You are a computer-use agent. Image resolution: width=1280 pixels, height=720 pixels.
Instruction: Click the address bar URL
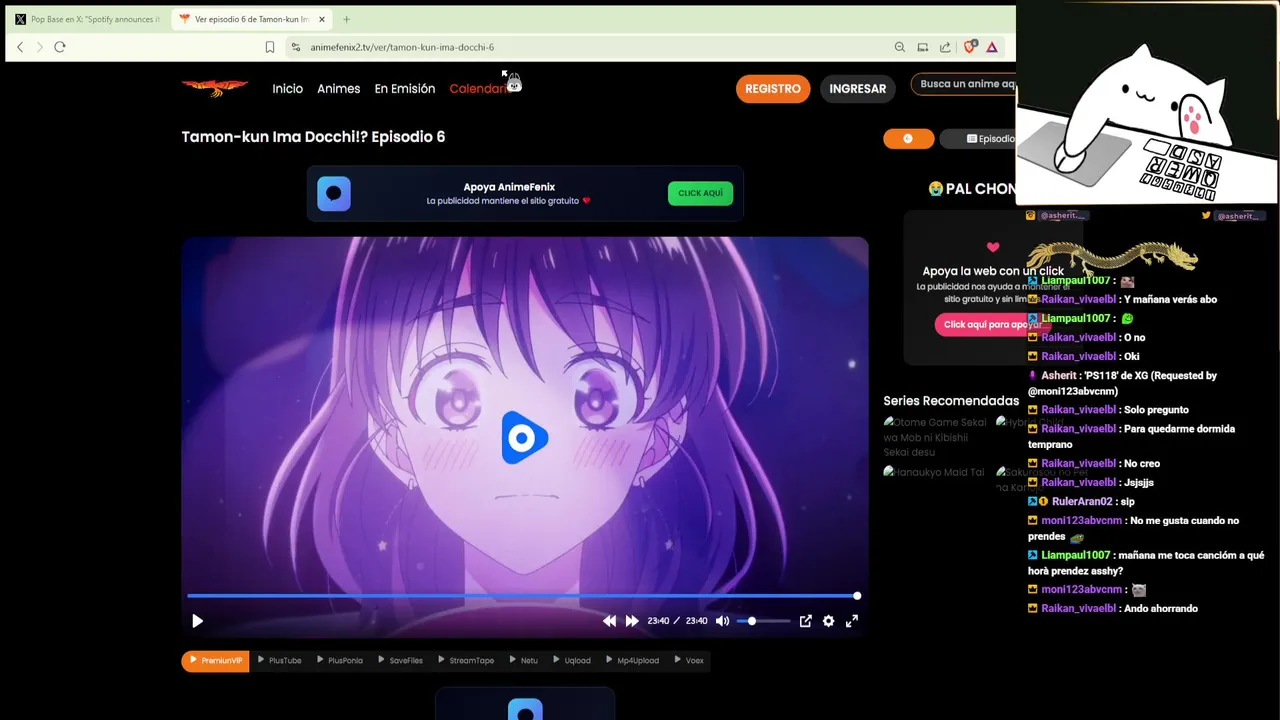(x=402, y=47)
